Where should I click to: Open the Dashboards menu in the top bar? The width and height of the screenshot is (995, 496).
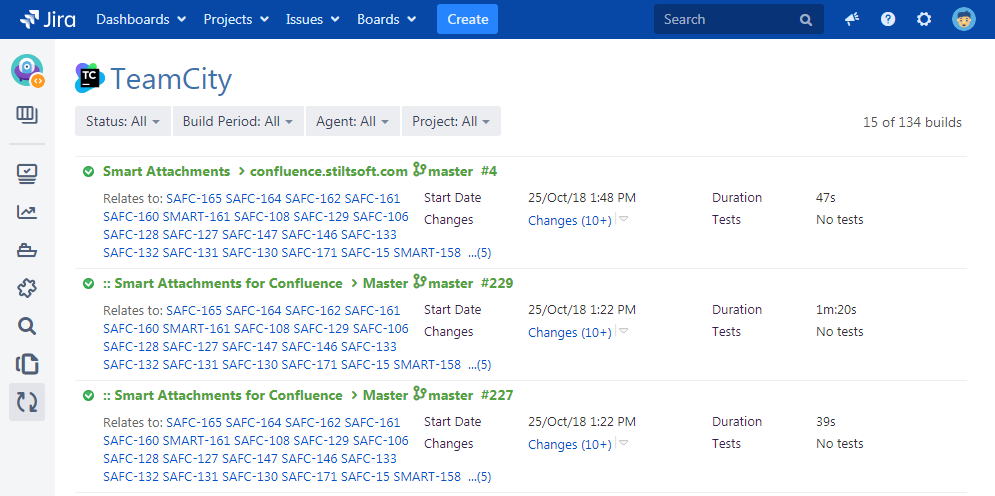tap(141, 19)
